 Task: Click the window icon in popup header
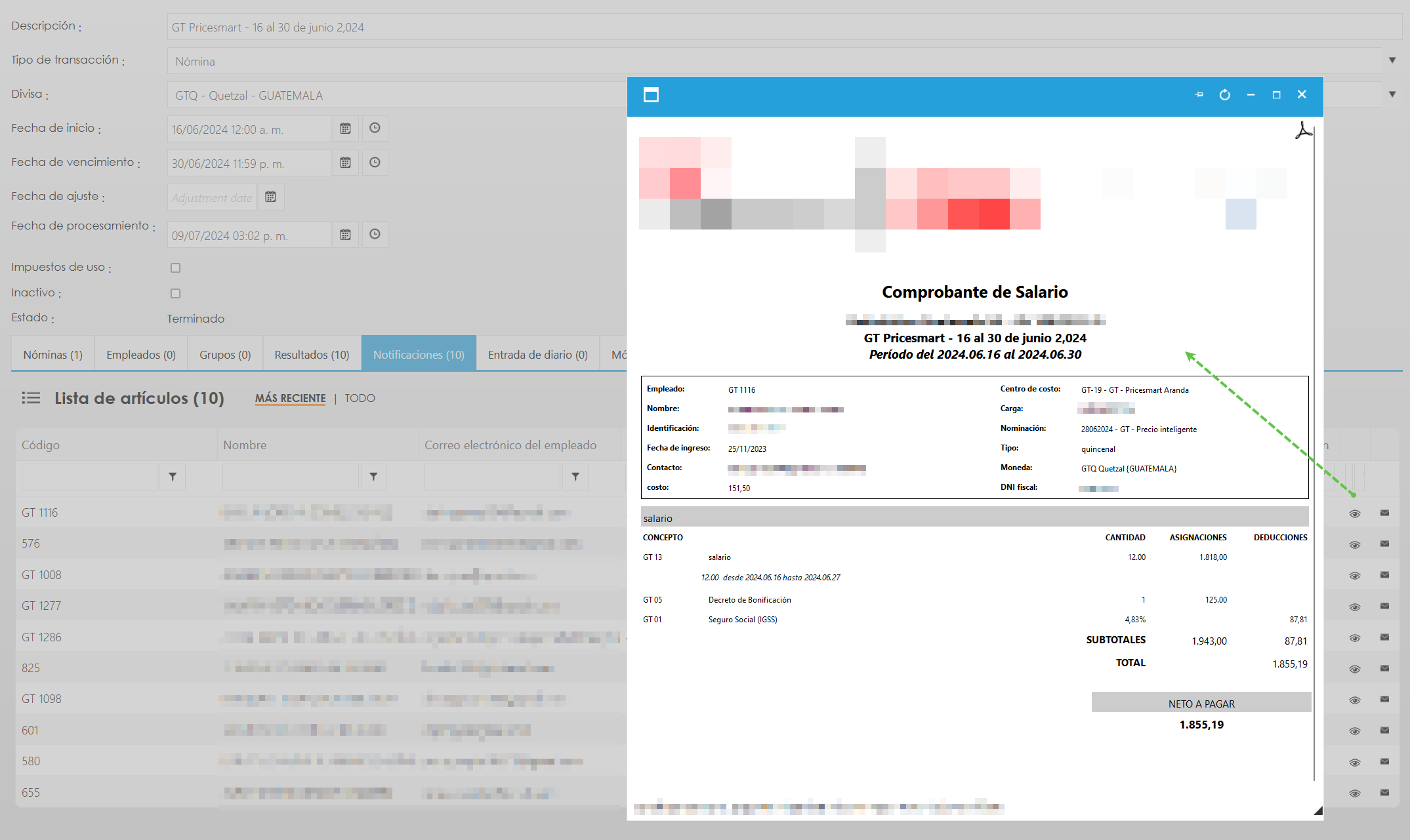pyautogui.click(x=651, y=95)
